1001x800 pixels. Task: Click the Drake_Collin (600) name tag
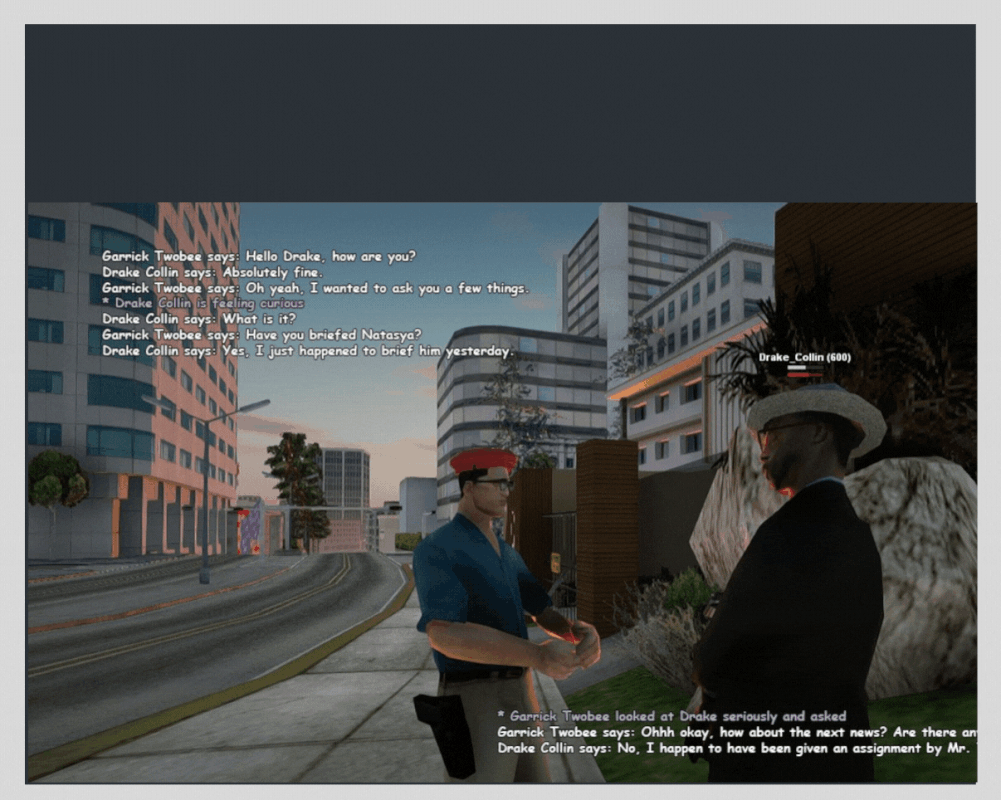tap(804, 358)
